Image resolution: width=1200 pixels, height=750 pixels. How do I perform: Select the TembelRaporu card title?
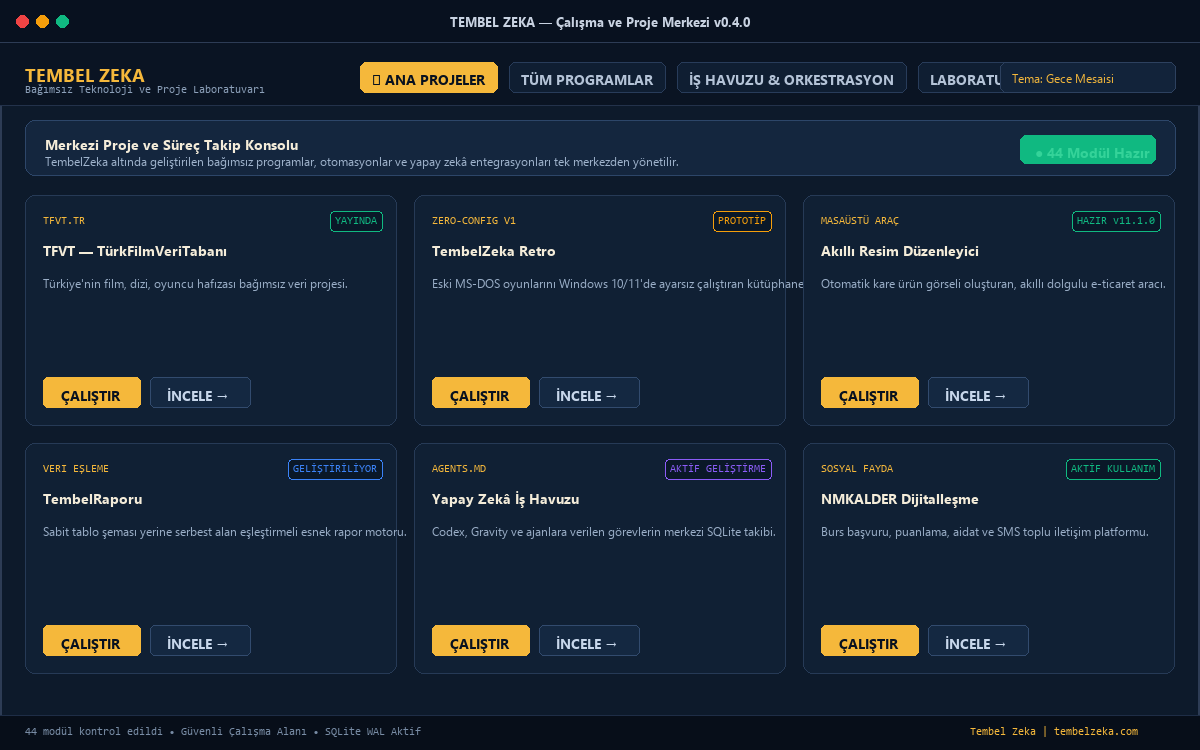click(93, 499)
